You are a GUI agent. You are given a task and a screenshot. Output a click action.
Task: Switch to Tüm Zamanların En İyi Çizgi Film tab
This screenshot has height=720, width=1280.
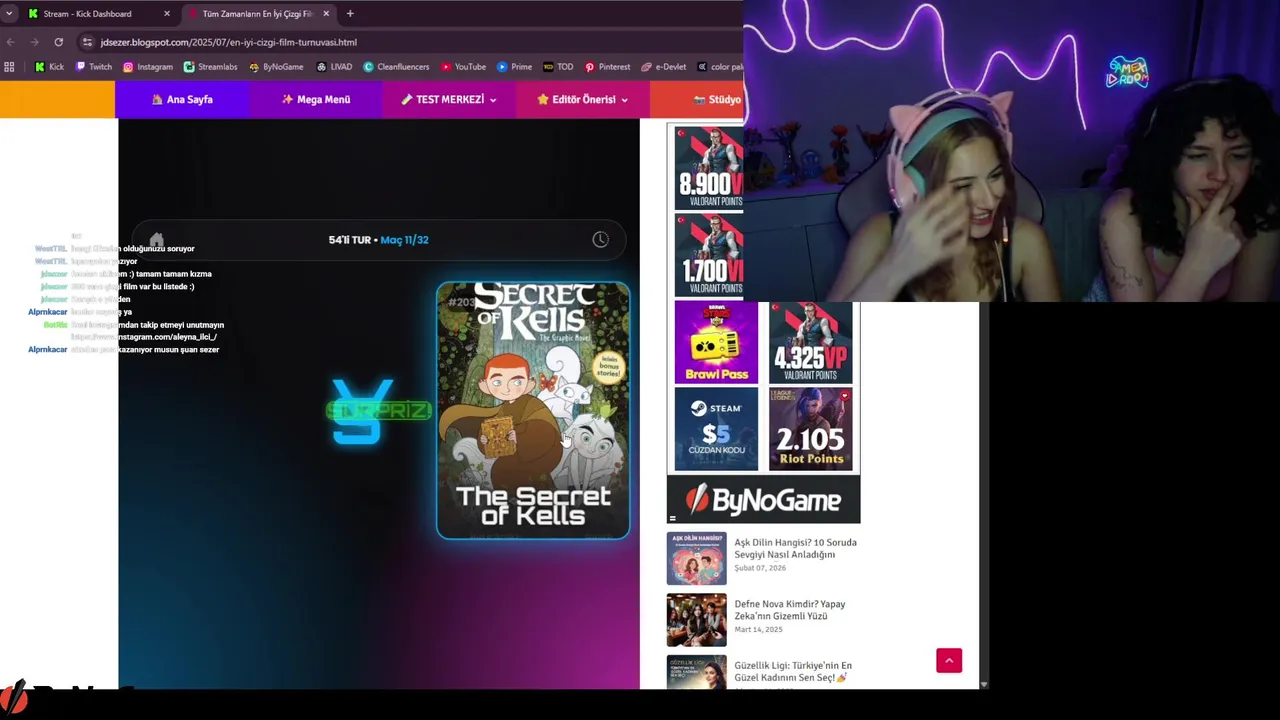coord(258,14)
